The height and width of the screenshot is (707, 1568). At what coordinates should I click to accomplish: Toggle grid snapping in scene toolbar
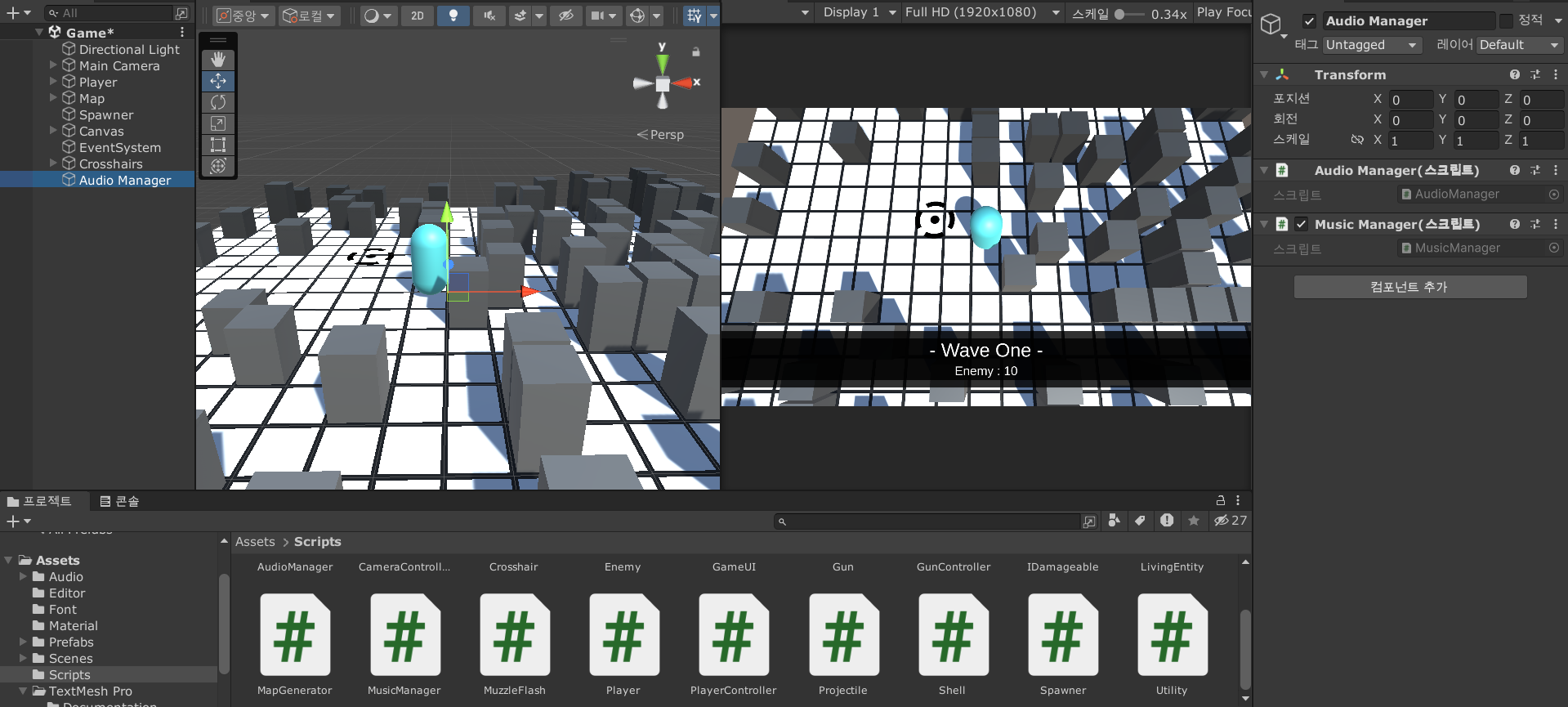(x=695, y=16)
